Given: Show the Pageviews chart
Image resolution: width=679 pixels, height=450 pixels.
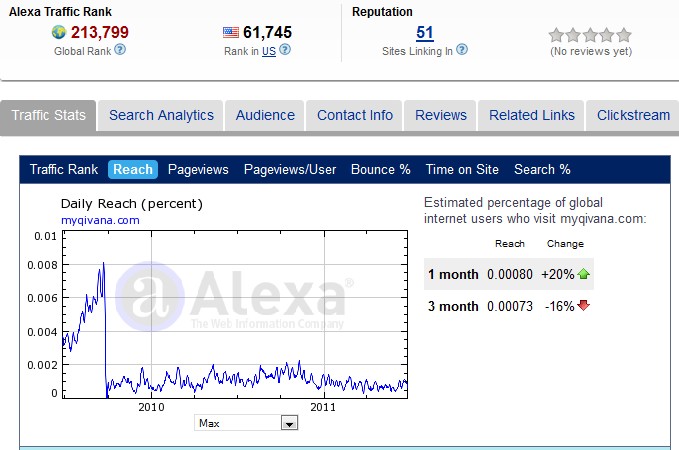Looking at the screenshot, I should click(x=198, y=170).
